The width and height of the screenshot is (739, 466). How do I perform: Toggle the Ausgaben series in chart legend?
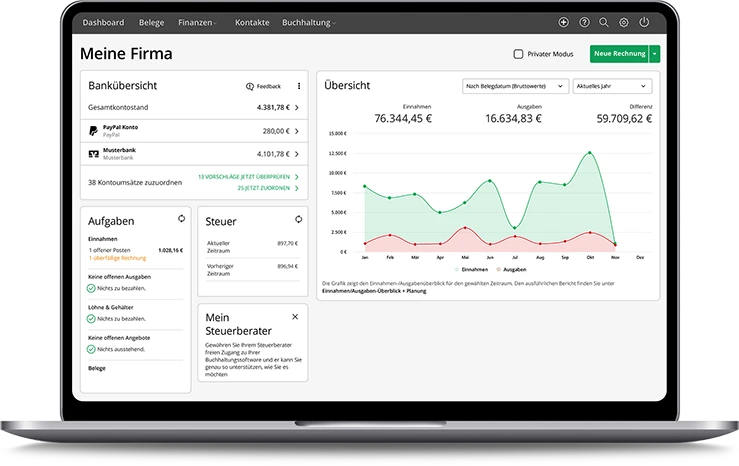click(507, 270)
